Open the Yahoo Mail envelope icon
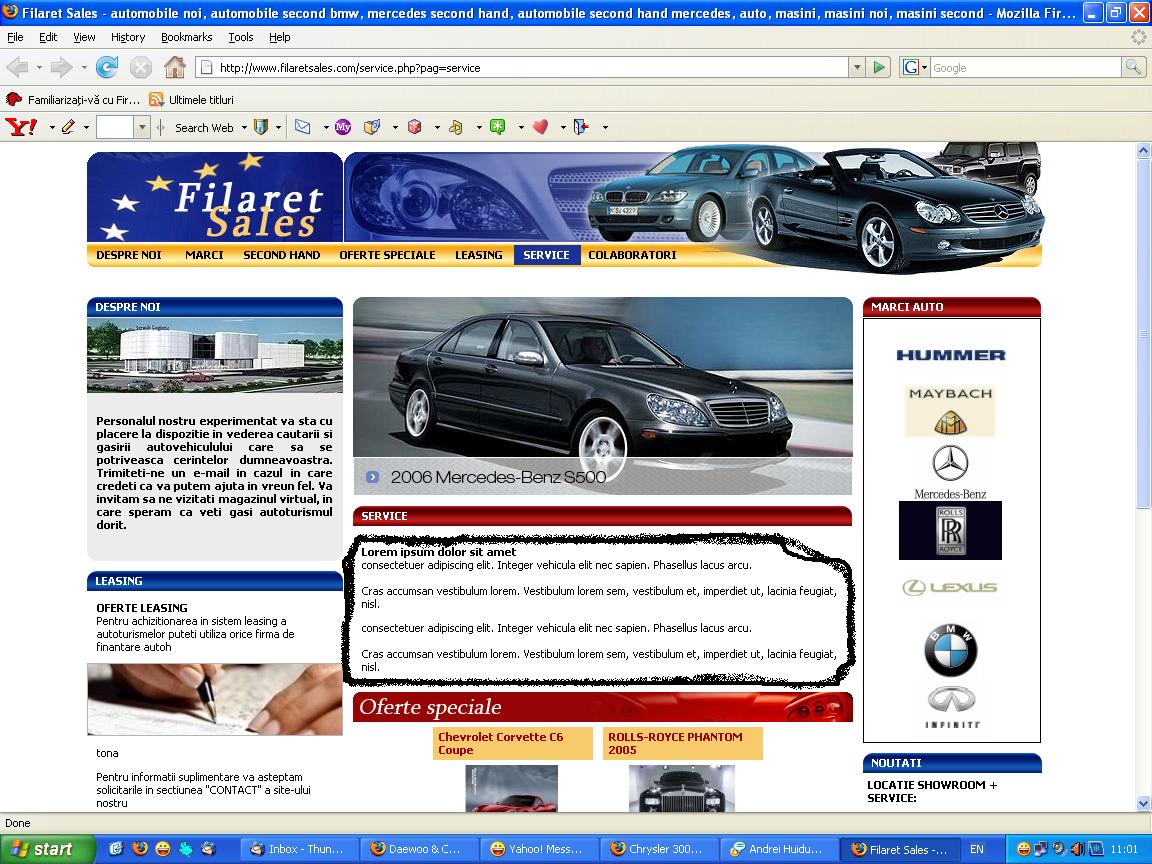This screenshot has height=864, width=1152. pyautogui.click(x=303, y=127)
